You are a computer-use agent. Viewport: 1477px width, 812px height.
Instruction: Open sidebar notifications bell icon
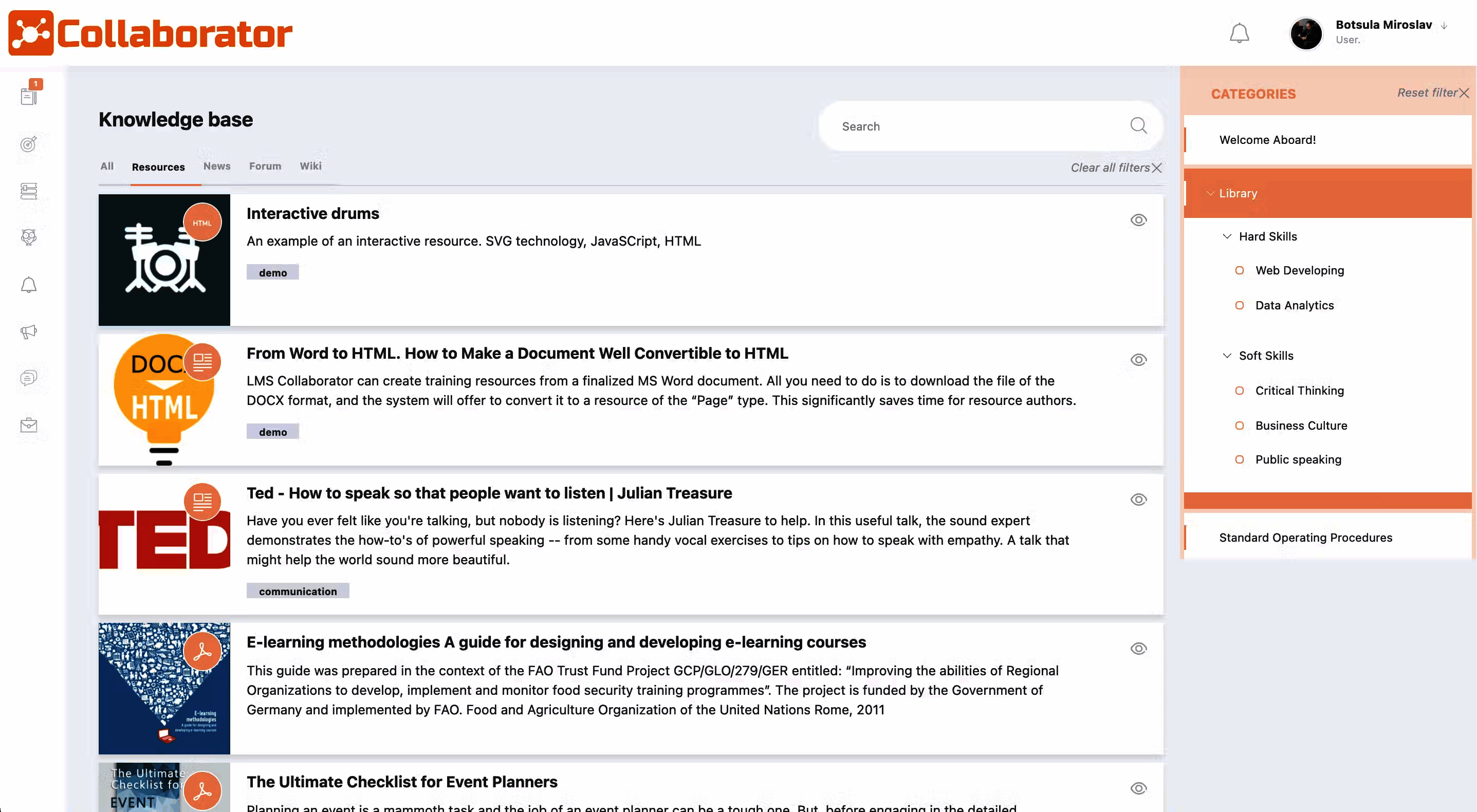29,285
